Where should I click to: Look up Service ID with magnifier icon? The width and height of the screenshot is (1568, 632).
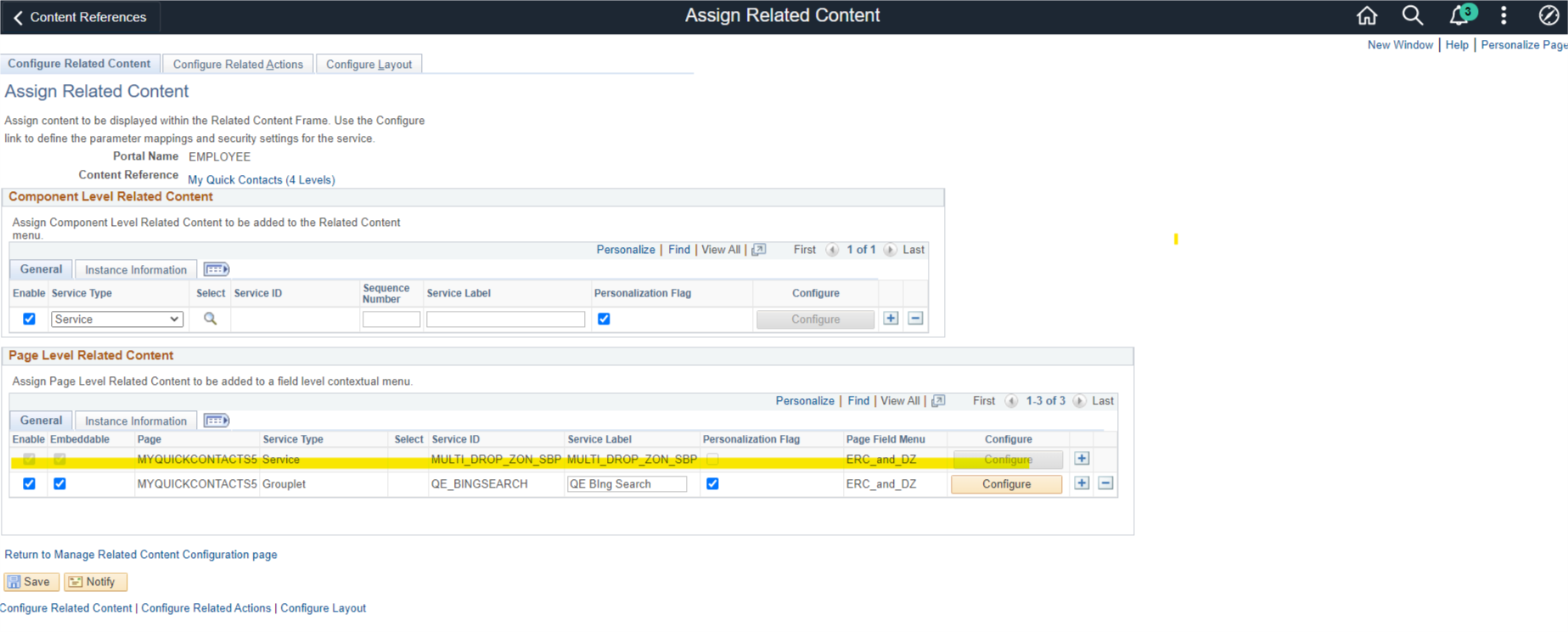point(211,319)
